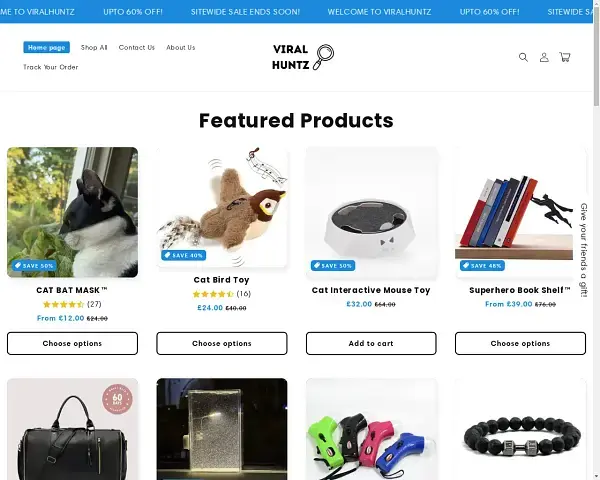Open the Give your friends a gift tab

584,250
